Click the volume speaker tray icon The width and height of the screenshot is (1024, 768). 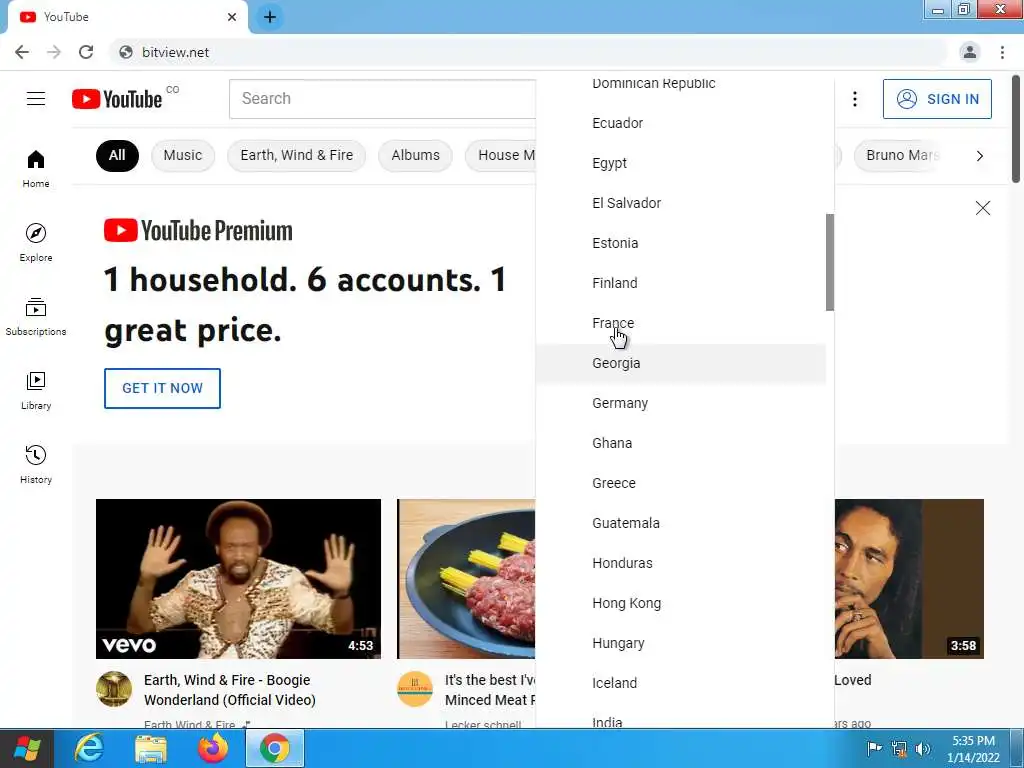pos(923,748)
